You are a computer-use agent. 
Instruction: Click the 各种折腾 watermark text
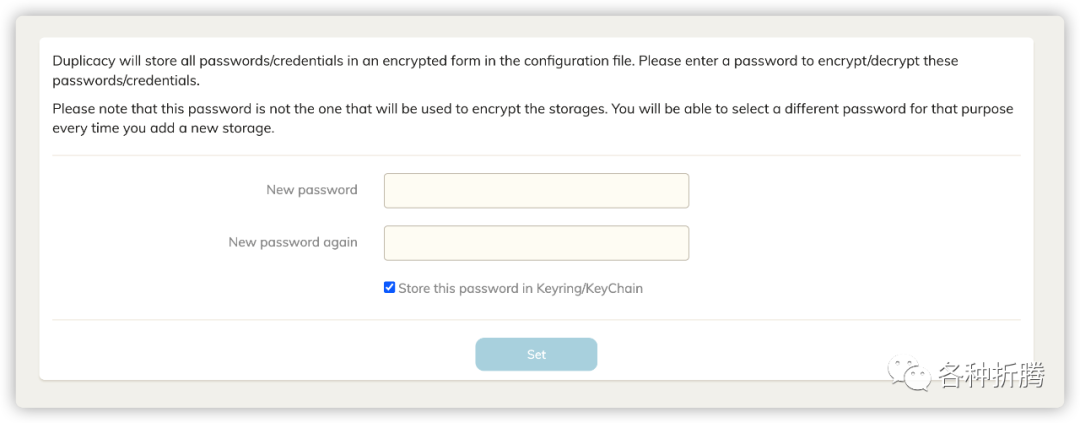[990, 376]
